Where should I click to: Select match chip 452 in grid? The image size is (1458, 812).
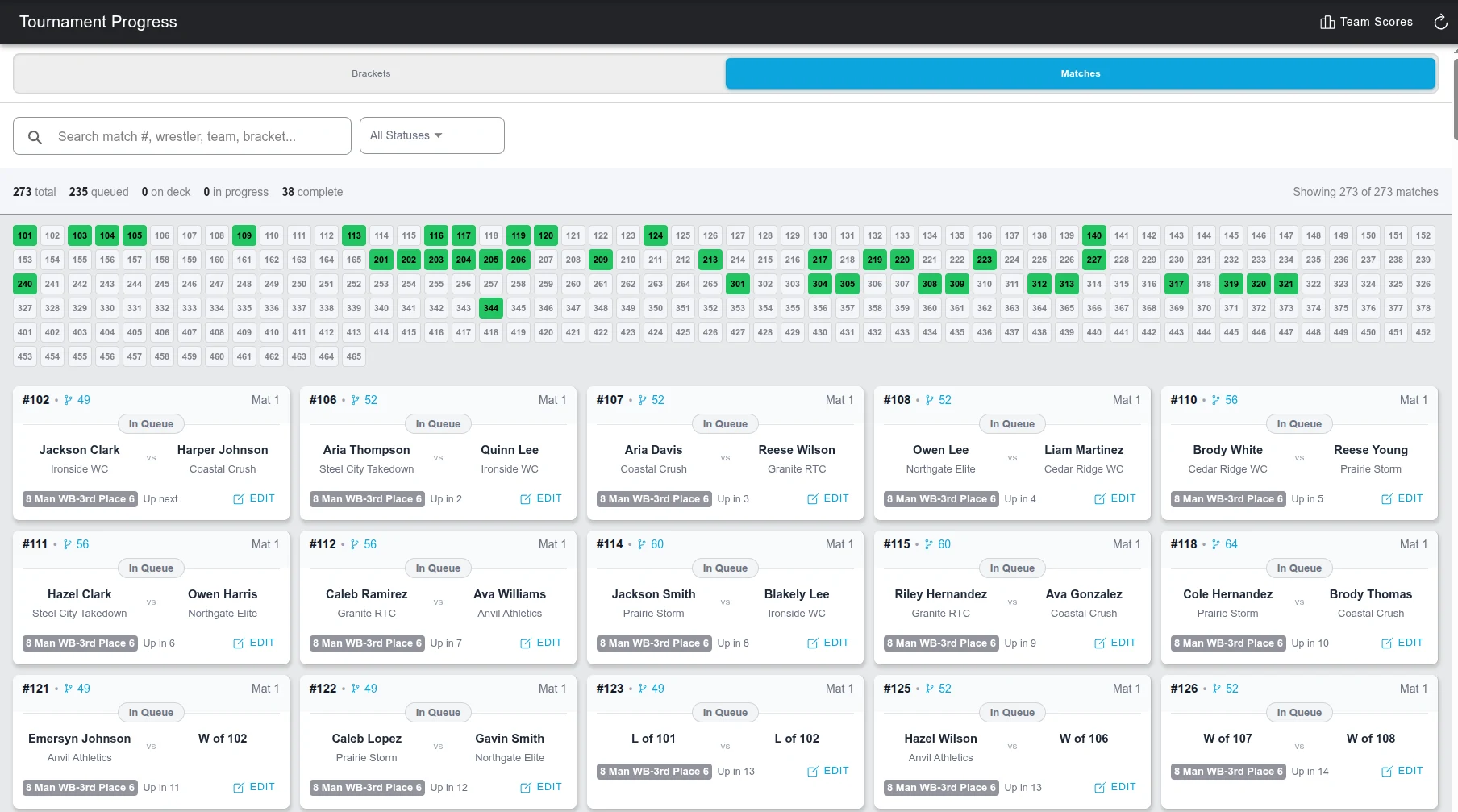click(x=1423, y=332)
